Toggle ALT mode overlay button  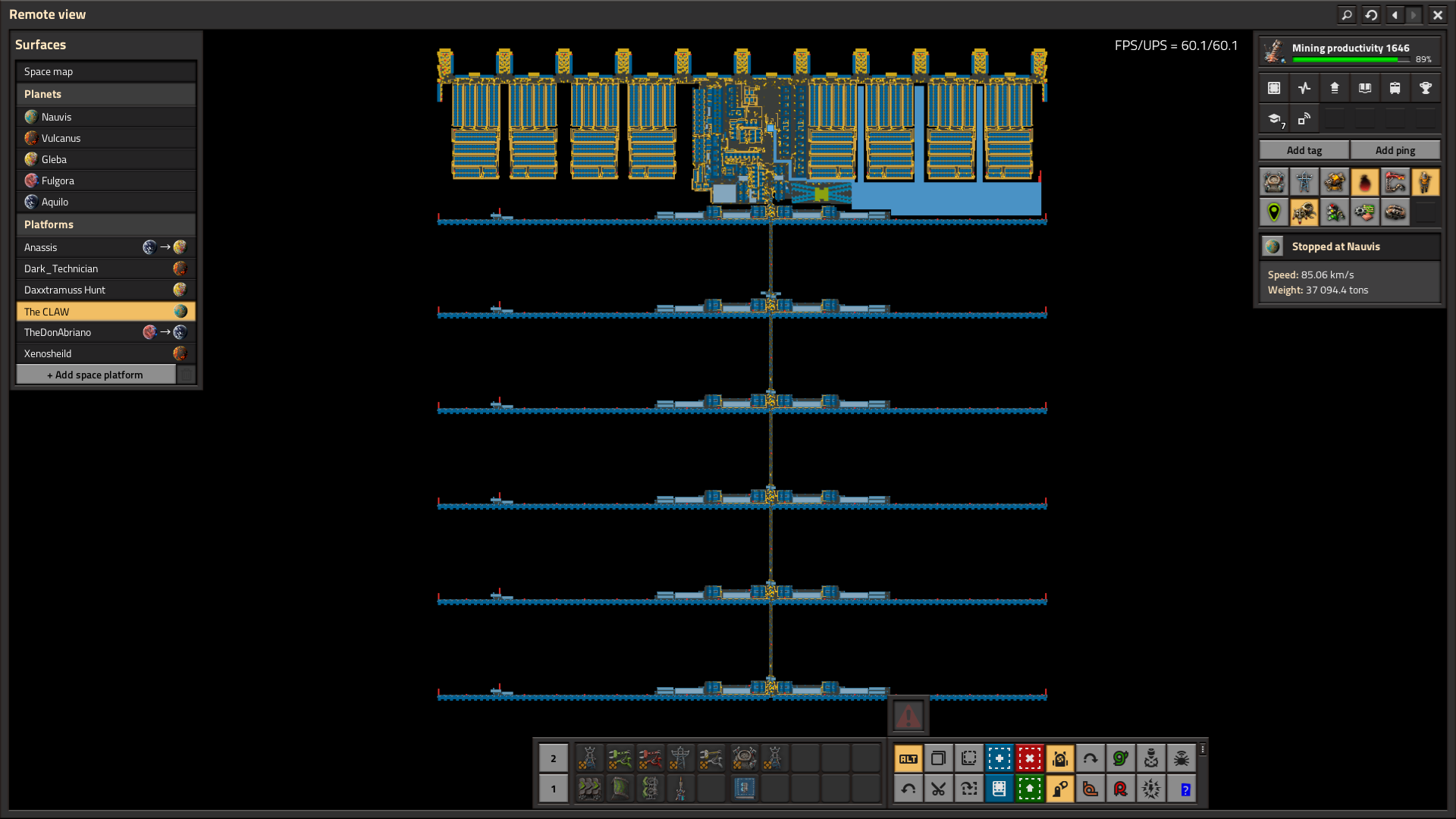tap(908, 758)
